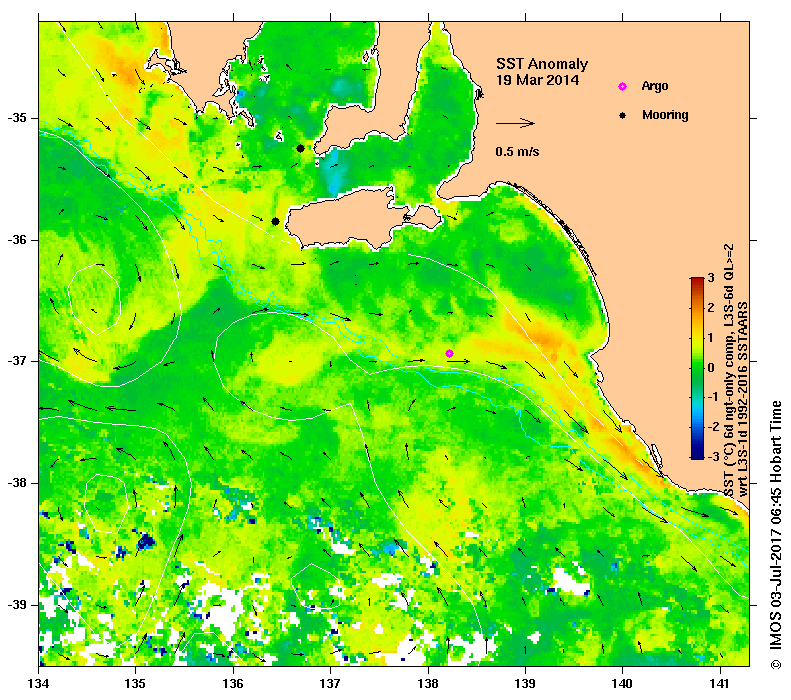Click the 'wrt L3S-1d 1992-2016 SSTAARS' caption
The image size is (791, 700).
pos(743,399)
